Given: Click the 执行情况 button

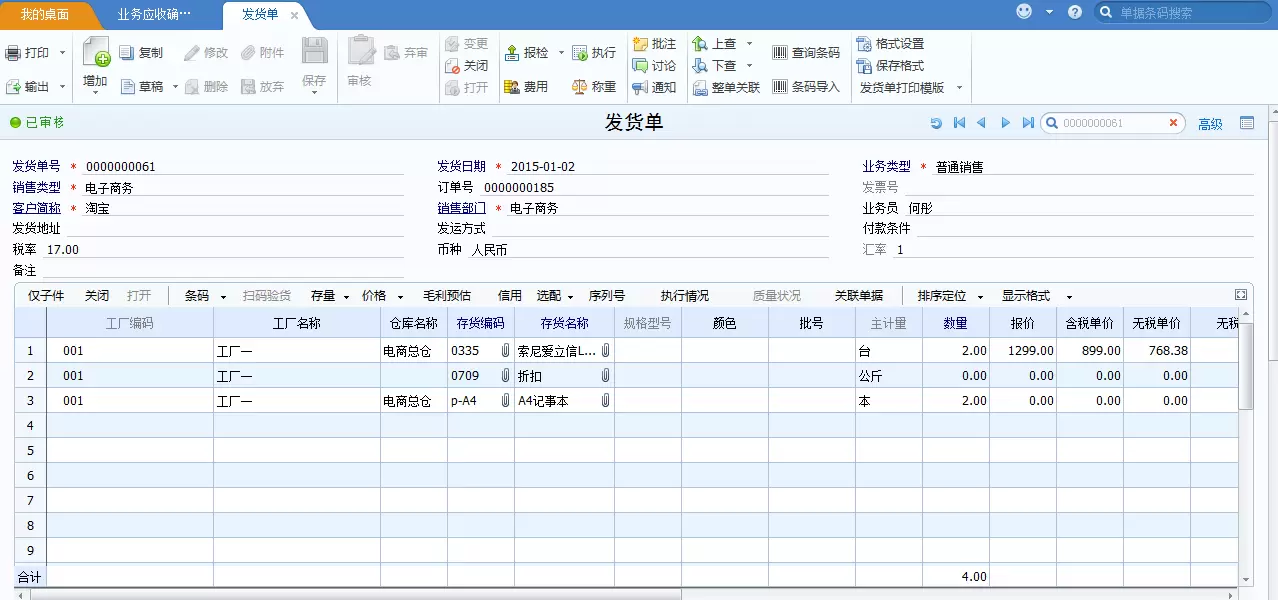Looking at the screenshot, I should pyautogui.click(x=685, y=296).
